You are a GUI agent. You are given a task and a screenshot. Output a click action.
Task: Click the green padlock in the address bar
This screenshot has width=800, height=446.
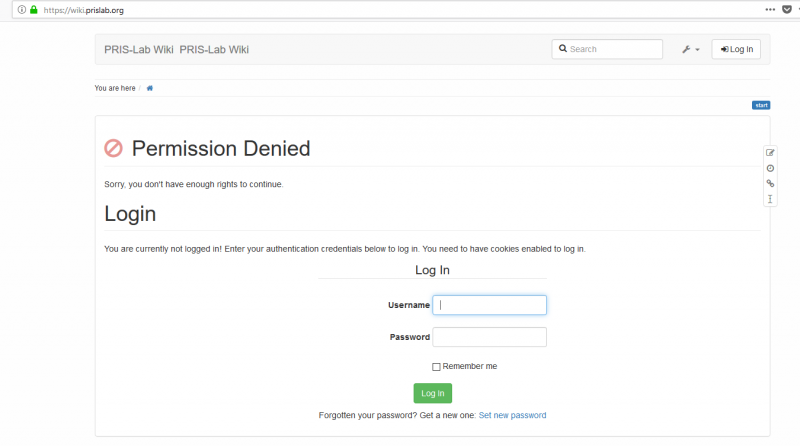coord(33,9)
